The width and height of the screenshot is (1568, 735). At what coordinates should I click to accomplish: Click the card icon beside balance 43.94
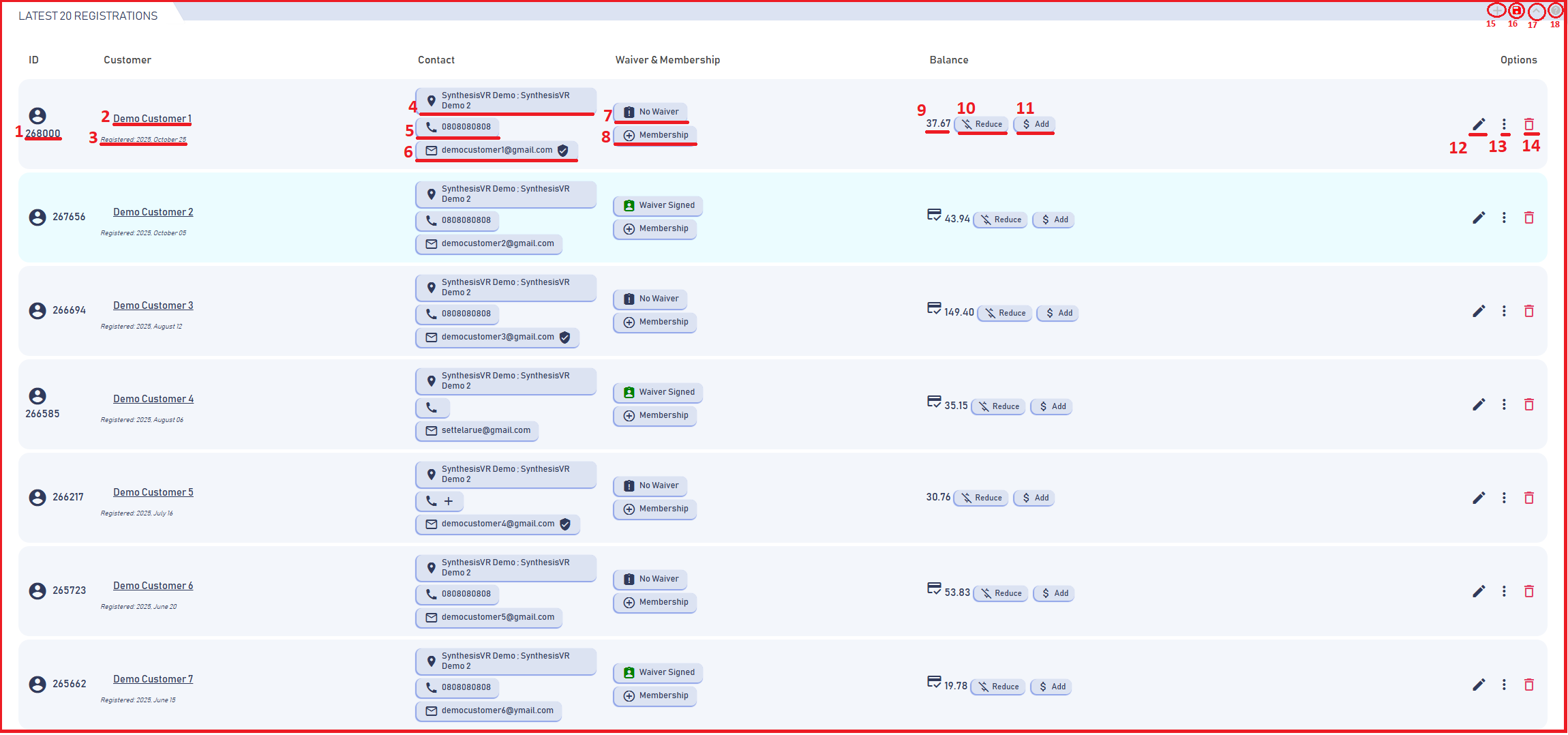934,215
